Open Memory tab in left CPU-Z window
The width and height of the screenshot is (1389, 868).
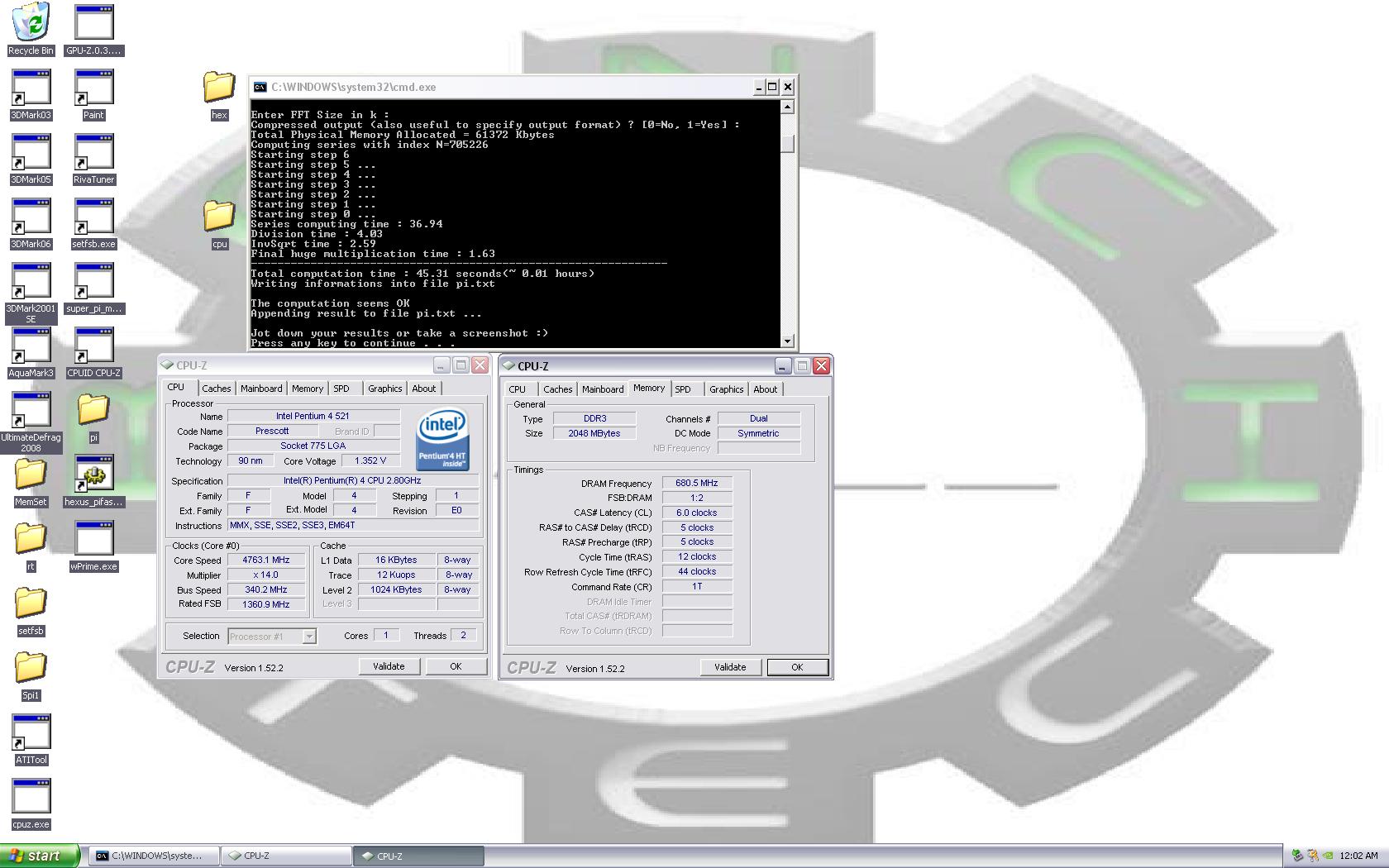pyautogui.click(x=308, y=389)
